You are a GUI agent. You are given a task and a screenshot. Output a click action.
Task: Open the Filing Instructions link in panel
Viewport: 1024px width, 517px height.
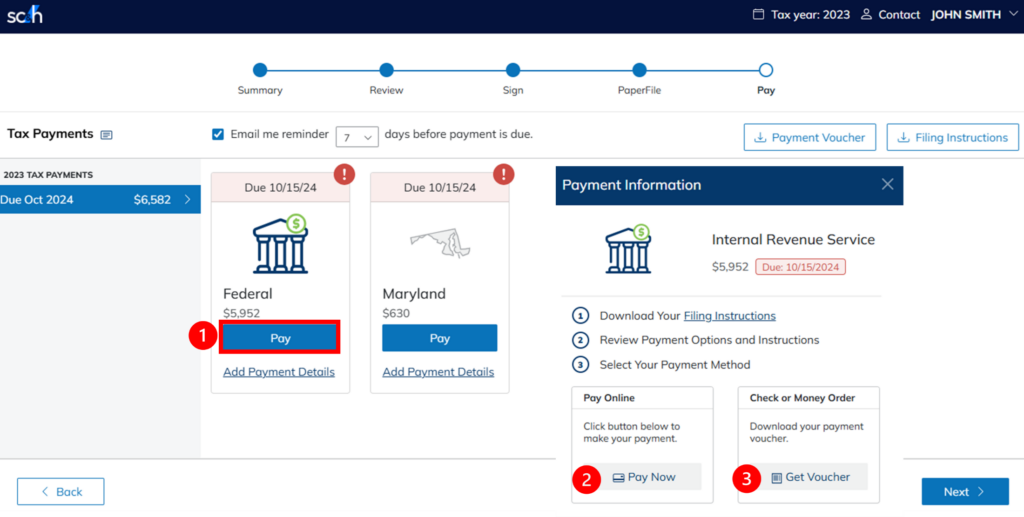point(729,316)
